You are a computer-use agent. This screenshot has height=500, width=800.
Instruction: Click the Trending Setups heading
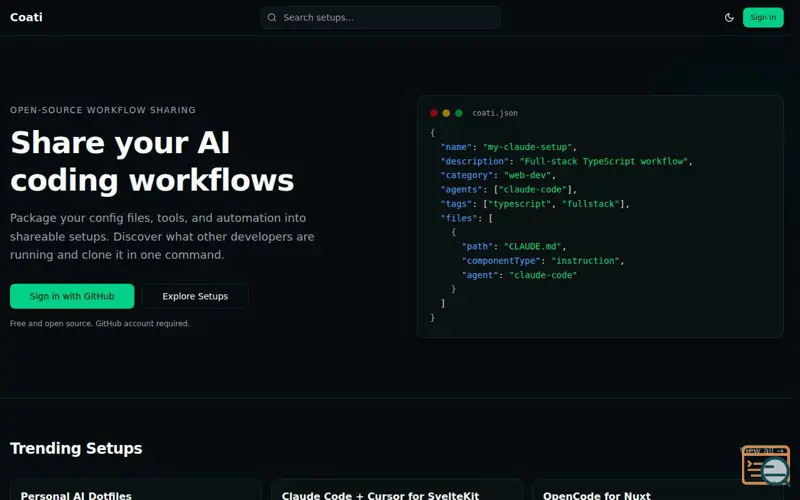pos(76,448)
